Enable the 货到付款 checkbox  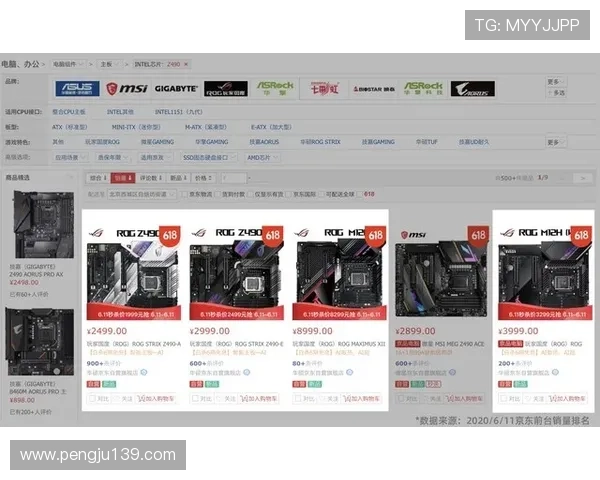(x=217, y=194)
